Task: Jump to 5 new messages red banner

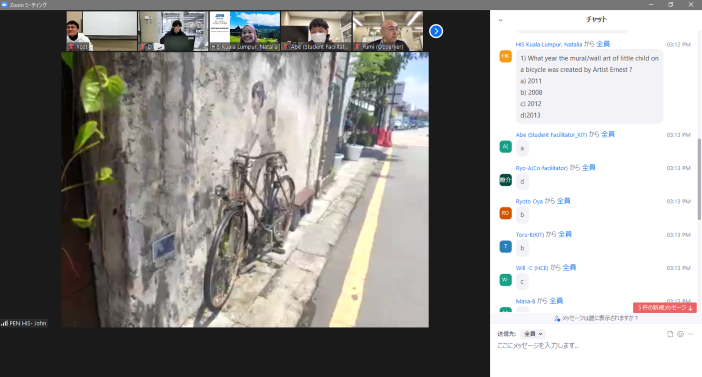Action: point(665,308)
